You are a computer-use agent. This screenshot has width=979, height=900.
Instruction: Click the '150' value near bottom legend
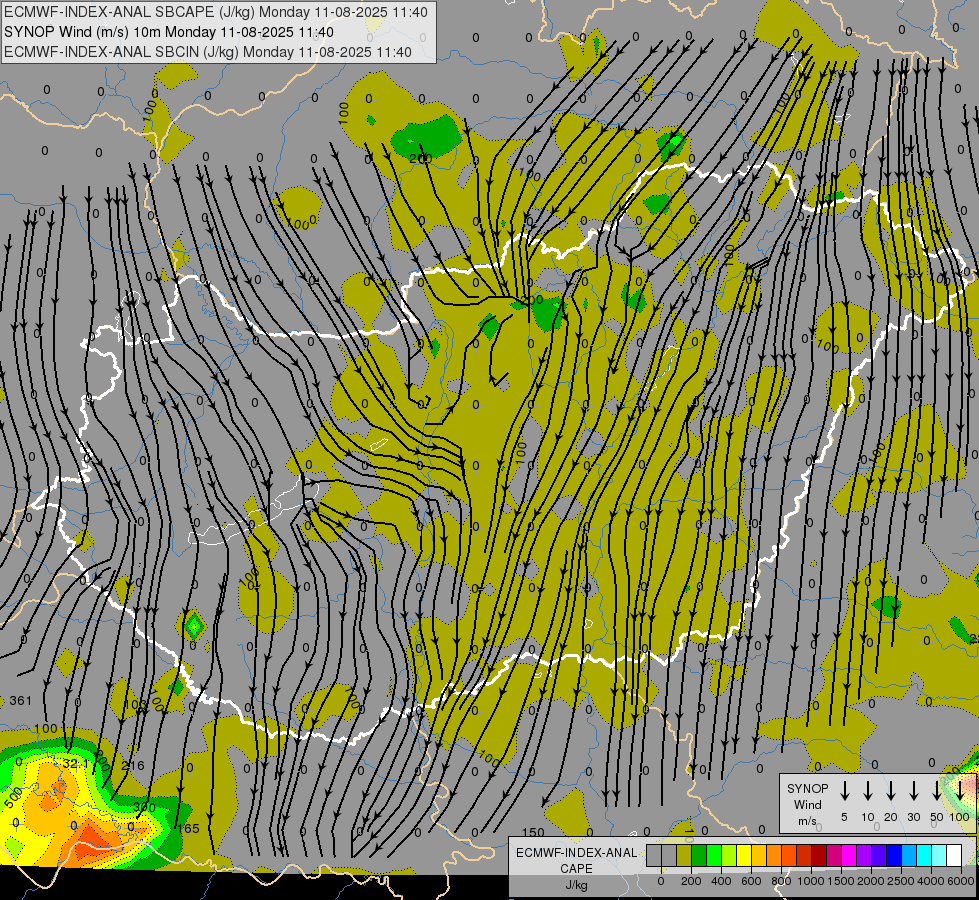tap(533, 833)
